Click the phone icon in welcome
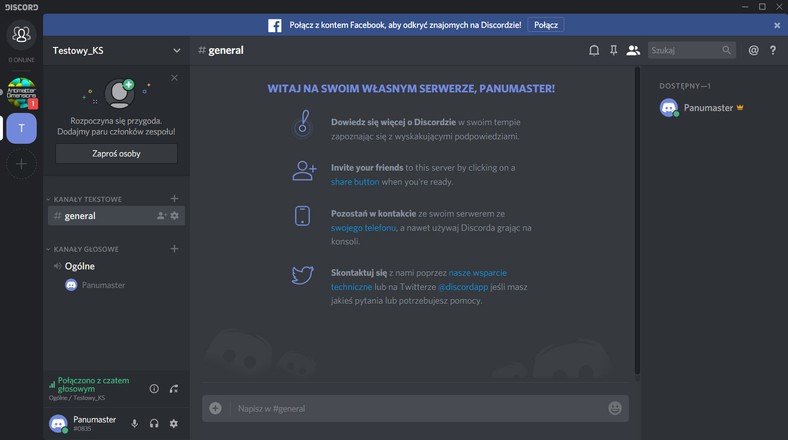This screenshot has height=440, width=788. [x=303, y=216]
